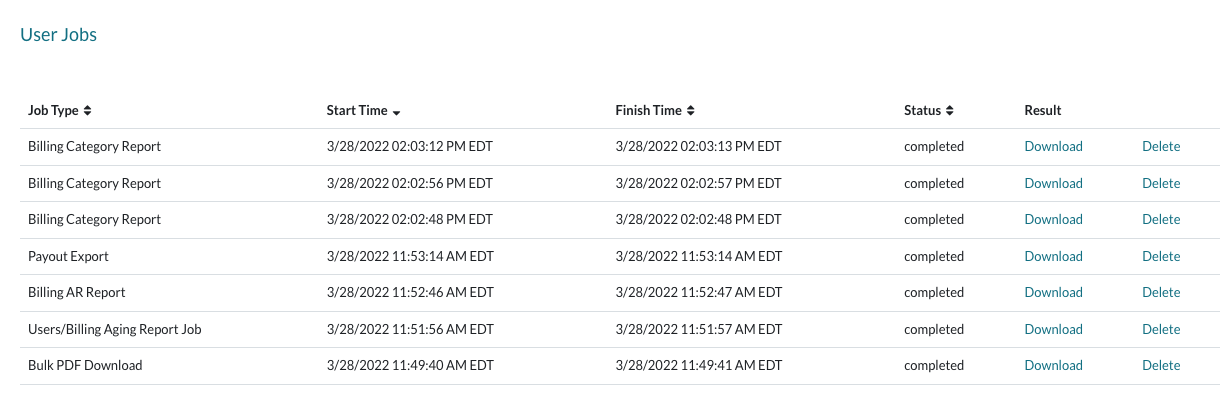Download the 02:03:12 PM Billing Category Report
This screenshot has height=402, width=1228.
(x=1053, y=147)
